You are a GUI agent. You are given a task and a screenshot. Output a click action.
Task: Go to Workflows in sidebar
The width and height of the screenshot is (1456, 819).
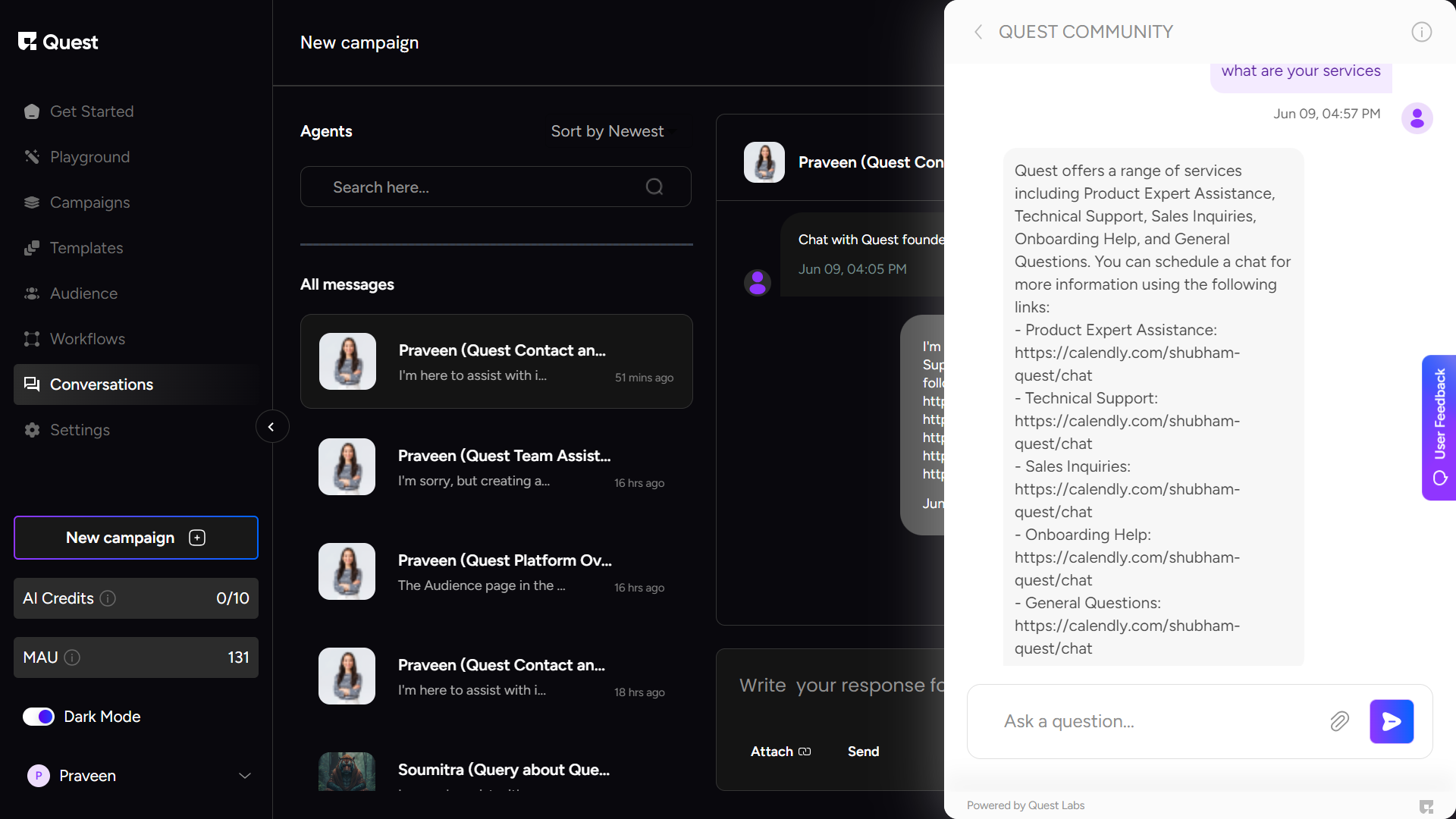pyautogui.click(x=87, y=339)
